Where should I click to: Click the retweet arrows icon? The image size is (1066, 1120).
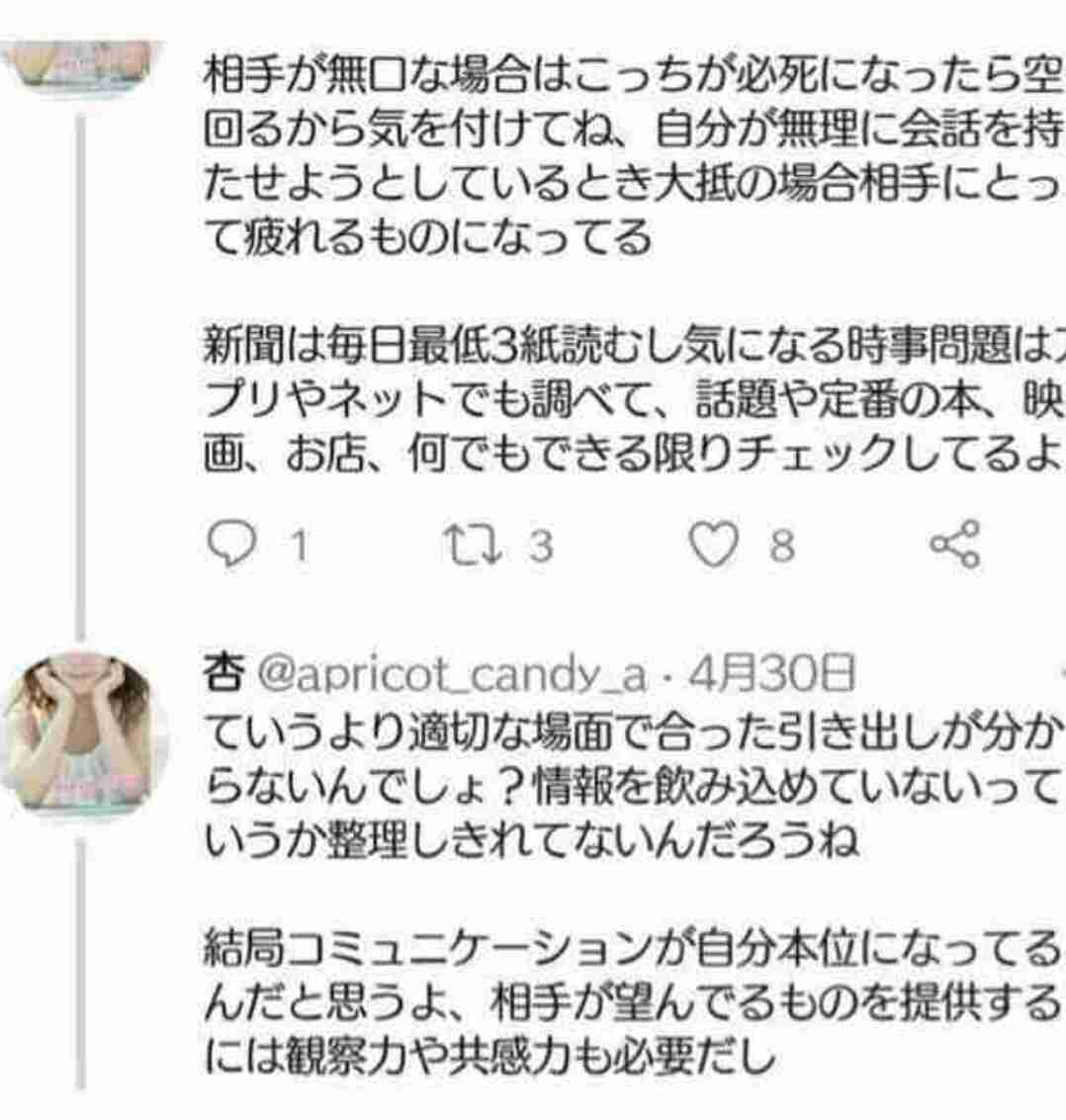pos(472,545)
